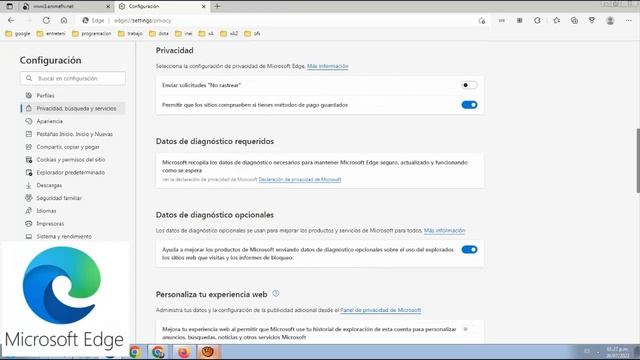Open Más información link under Privacidad
Image resolution: width=640 pixels, height=360 pixels.
[328, 66]
